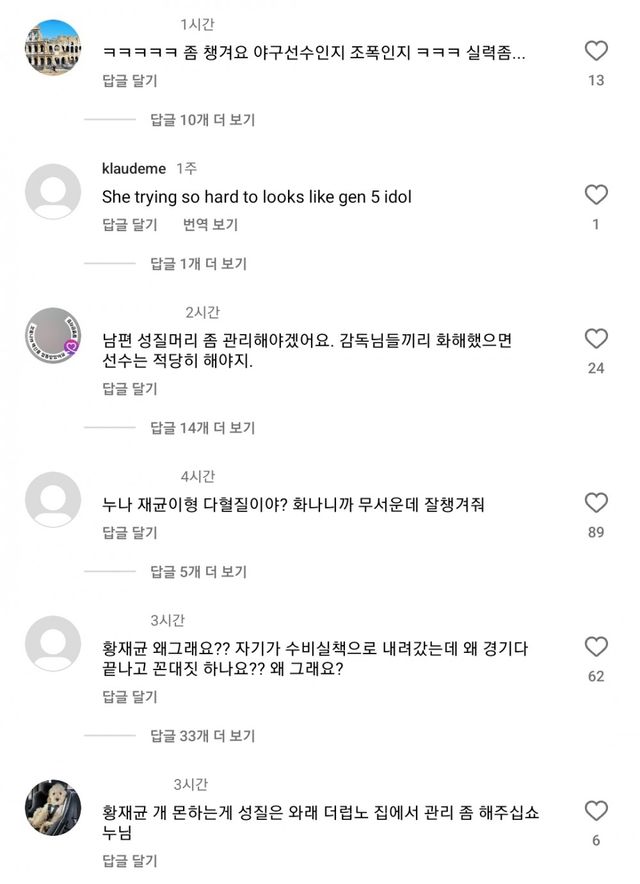The image size is (640, 884).
Task: Tap the heart on the 62-likes comment
Action: click(596, 646)
